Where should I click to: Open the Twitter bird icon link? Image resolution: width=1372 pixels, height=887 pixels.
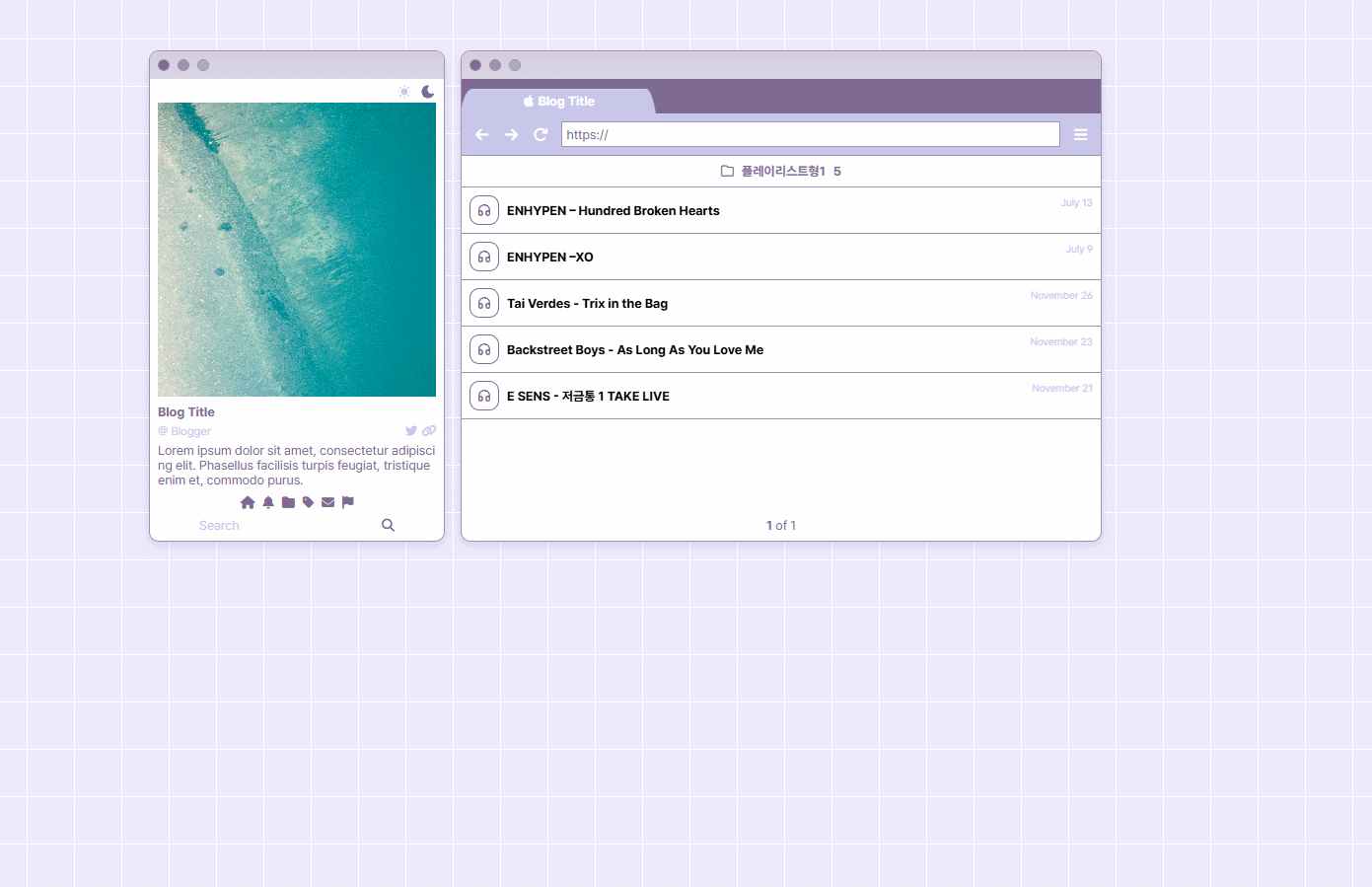411,431
